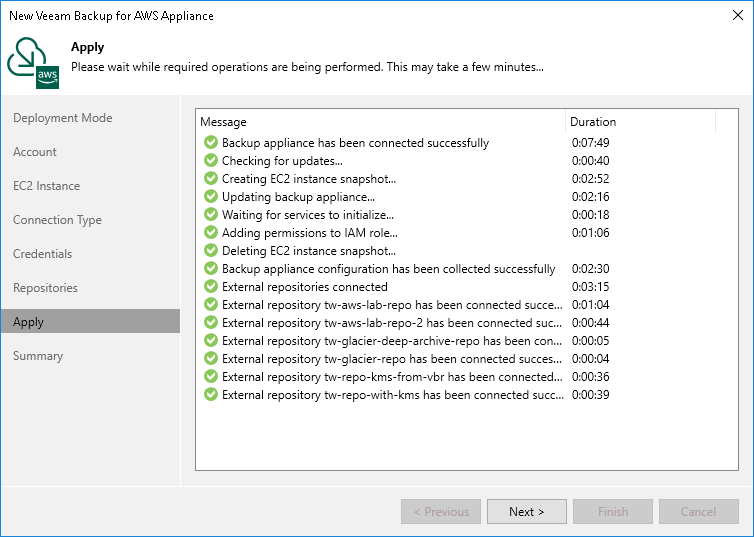Go to the EC2 Instance step
Screen dimensions: 754x537
pos(46,186)
